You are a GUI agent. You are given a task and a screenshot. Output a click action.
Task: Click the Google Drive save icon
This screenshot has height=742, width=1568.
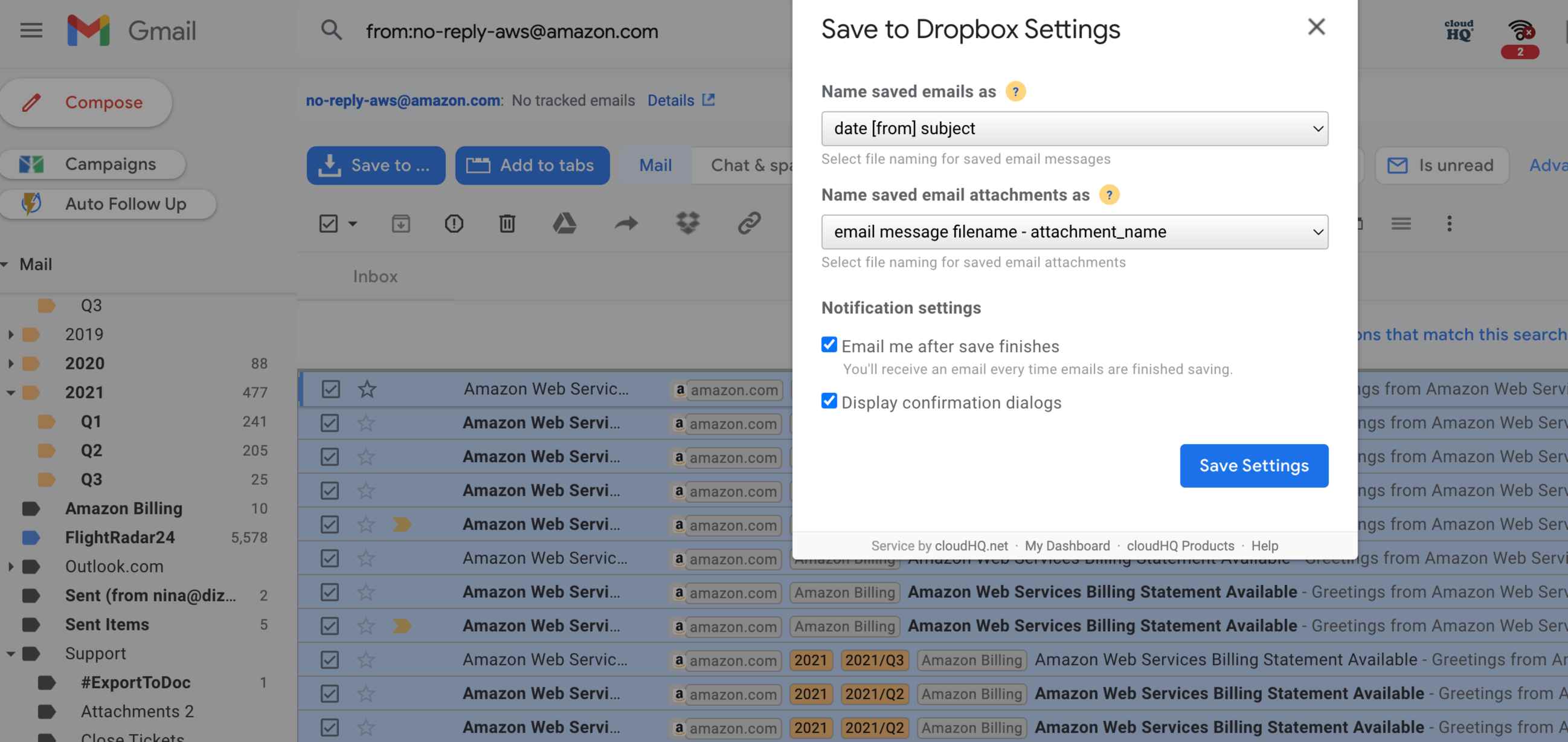point(564,224)
